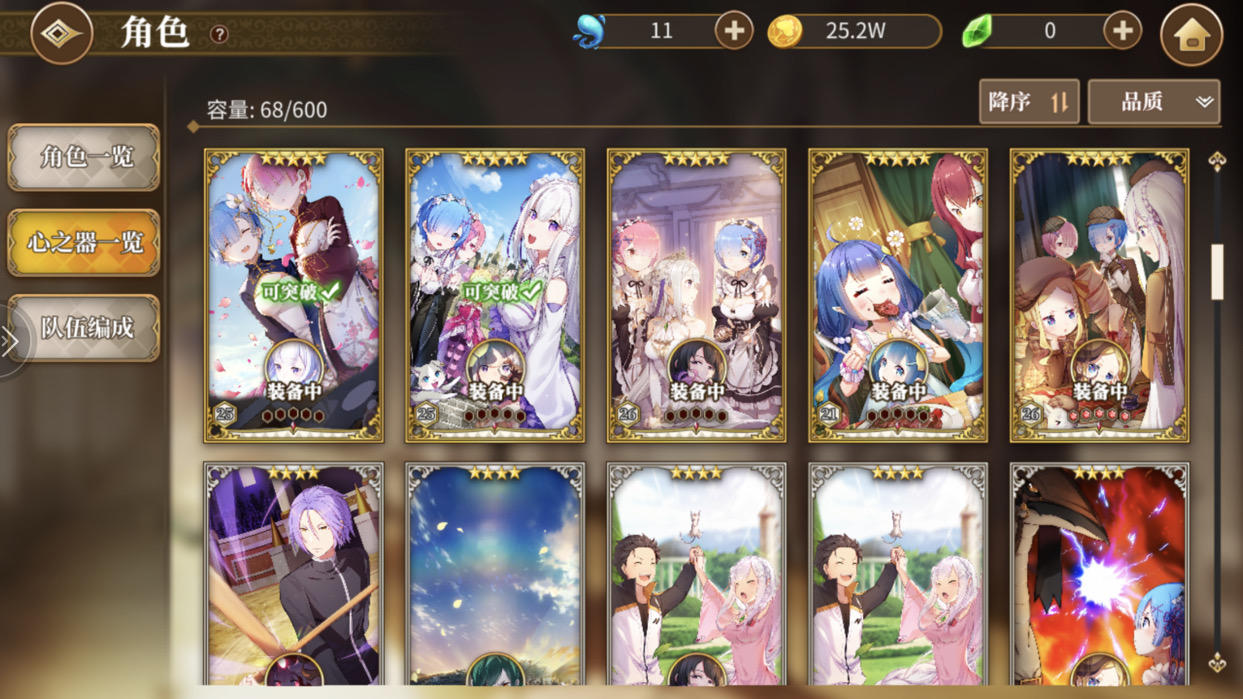Open the question mark help icon

(219, 35)
